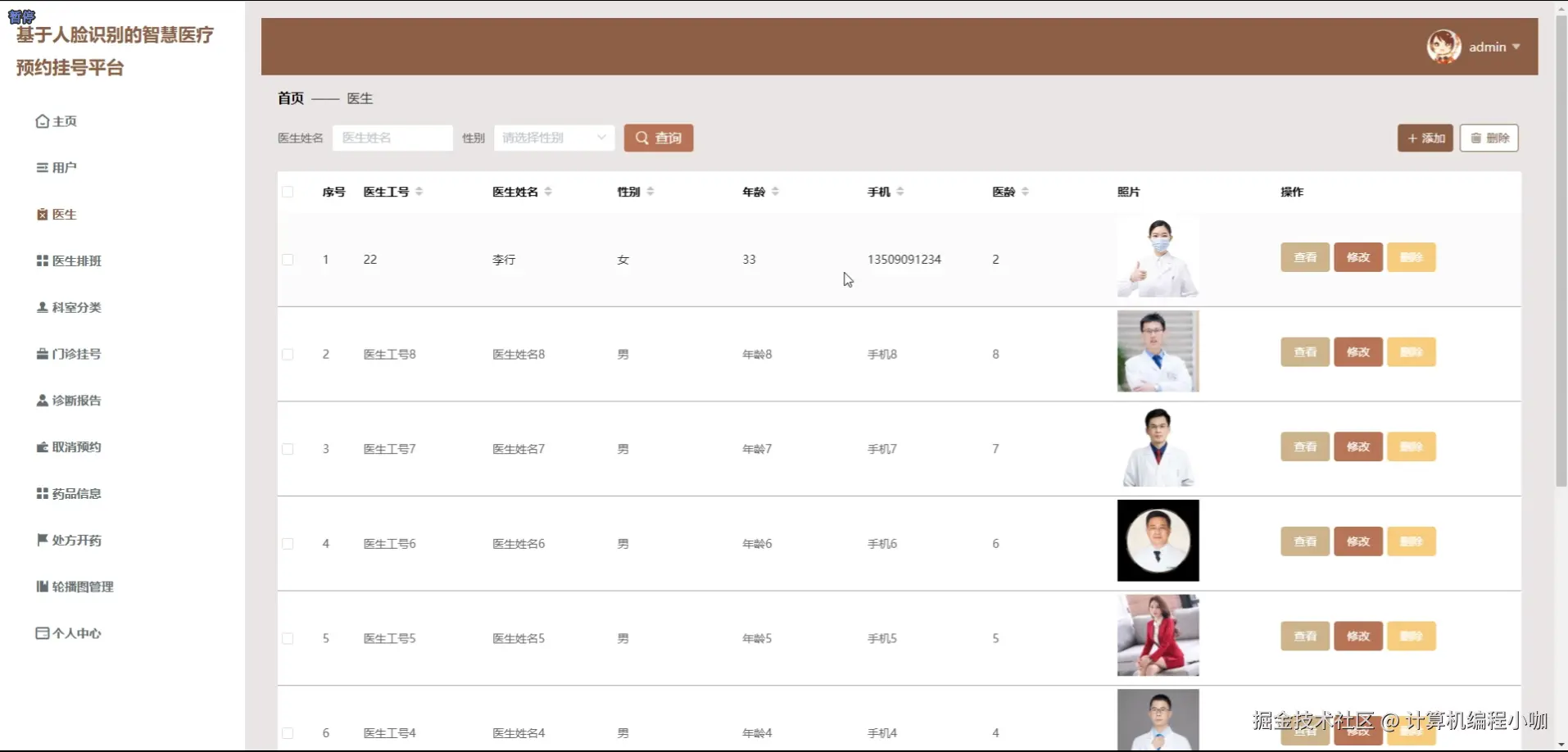
Task: Click the card icon beside 个人中心
Action: pyautogui.click(x=42, y=633)
